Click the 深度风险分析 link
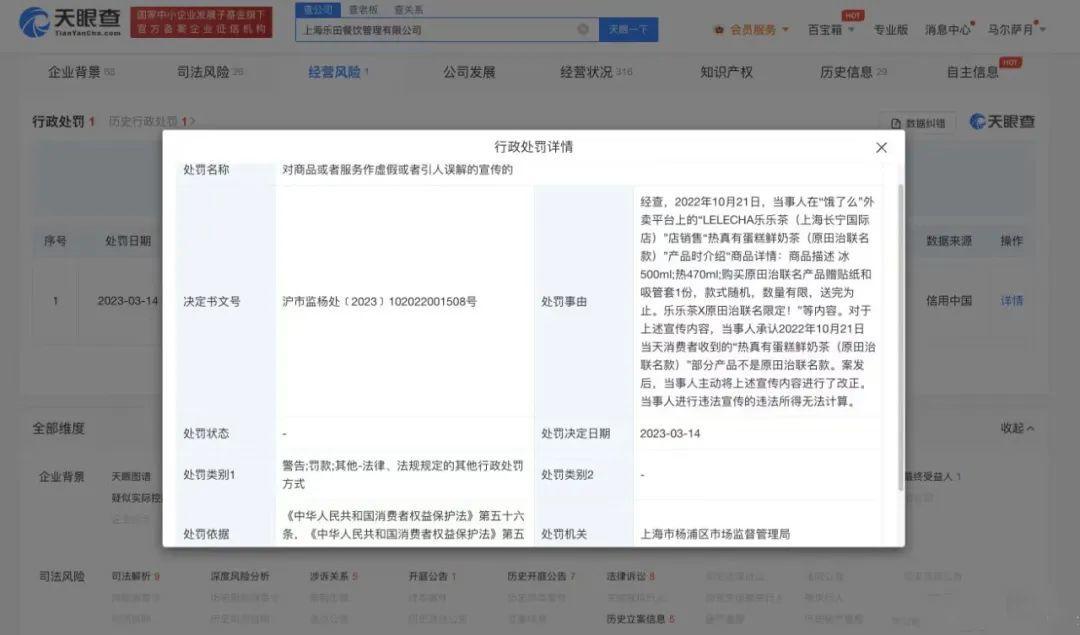 (x=240, y=576)
